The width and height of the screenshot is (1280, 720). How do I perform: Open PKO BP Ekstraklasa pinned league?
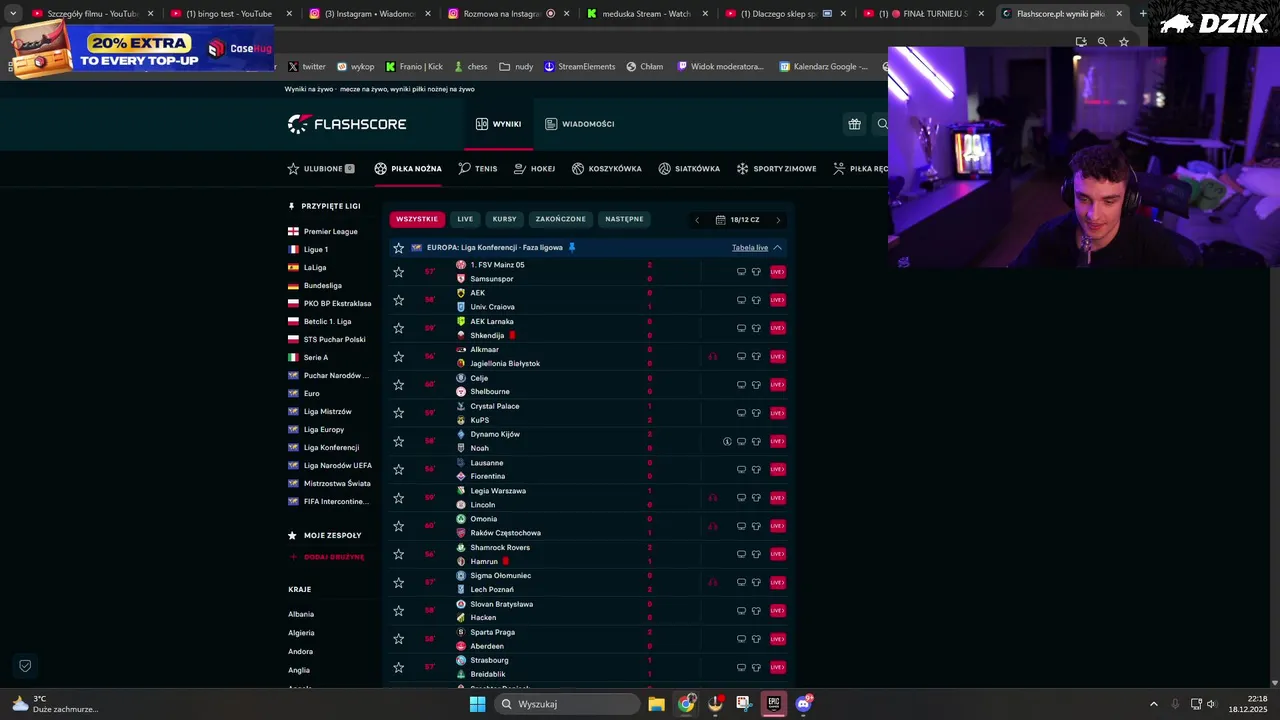[337, 304]
